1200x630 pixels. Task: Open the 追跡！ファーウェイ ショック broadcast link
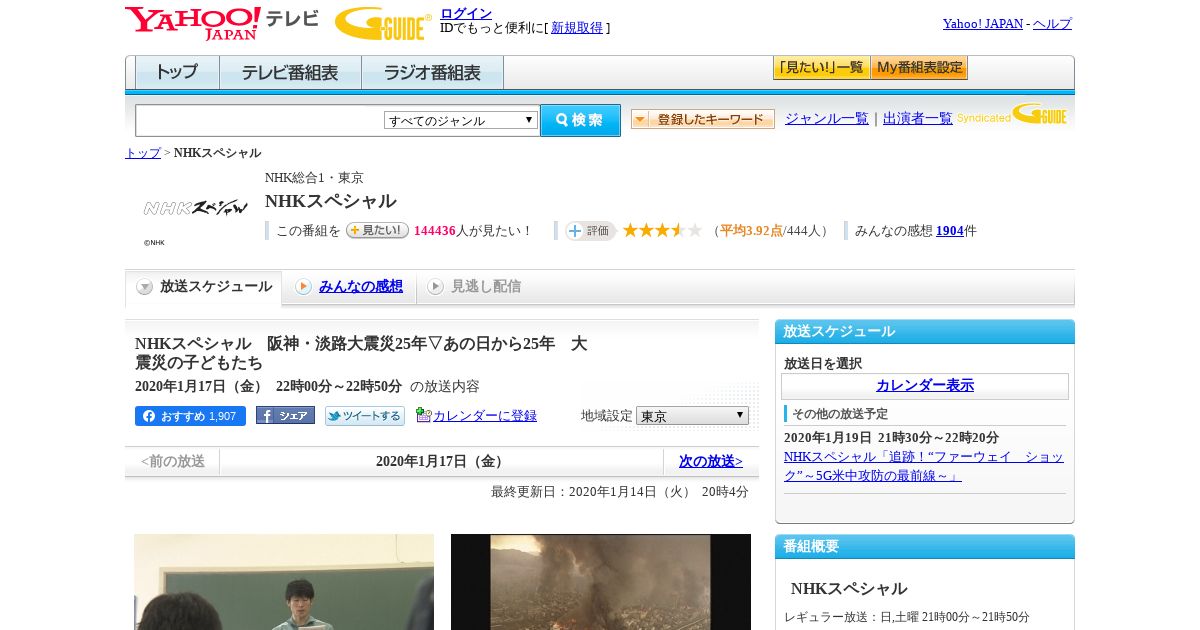[x=924, y=466]
